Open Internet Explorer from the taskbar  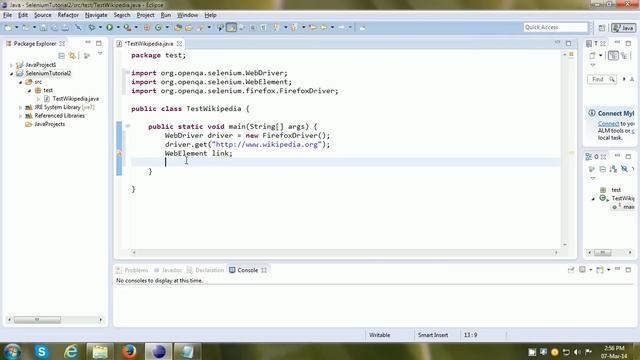tap(71, 351)
